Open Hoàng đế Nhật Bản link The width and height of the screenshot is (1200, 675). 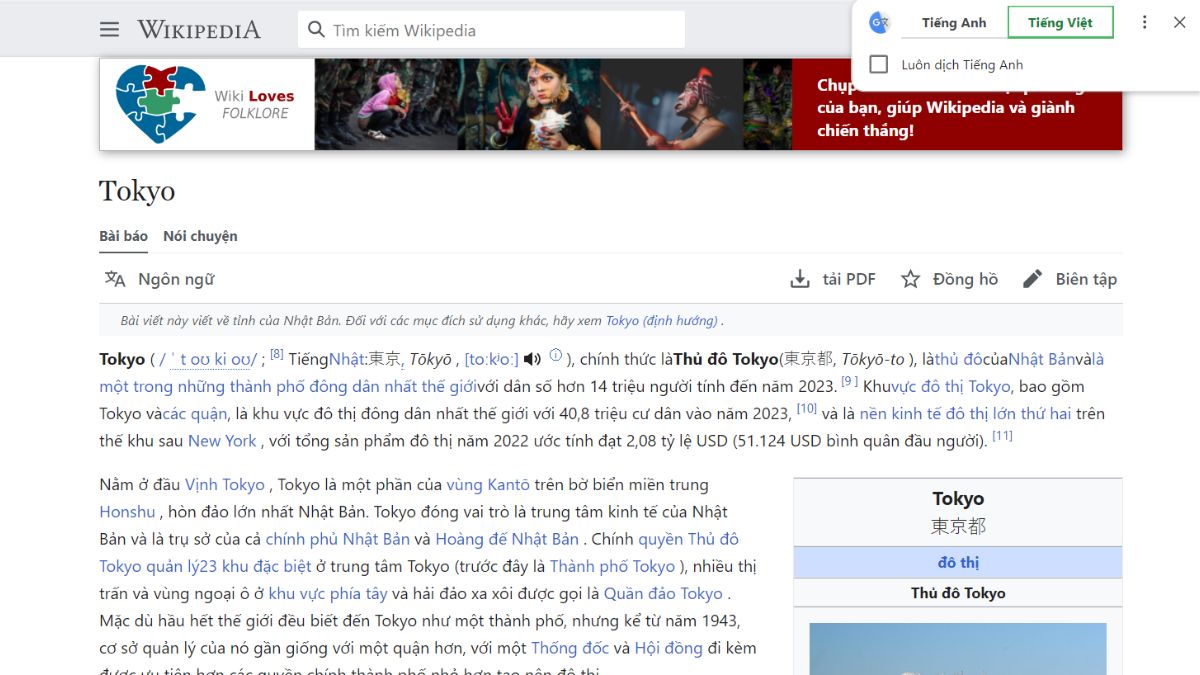click(x=507, y=538)
